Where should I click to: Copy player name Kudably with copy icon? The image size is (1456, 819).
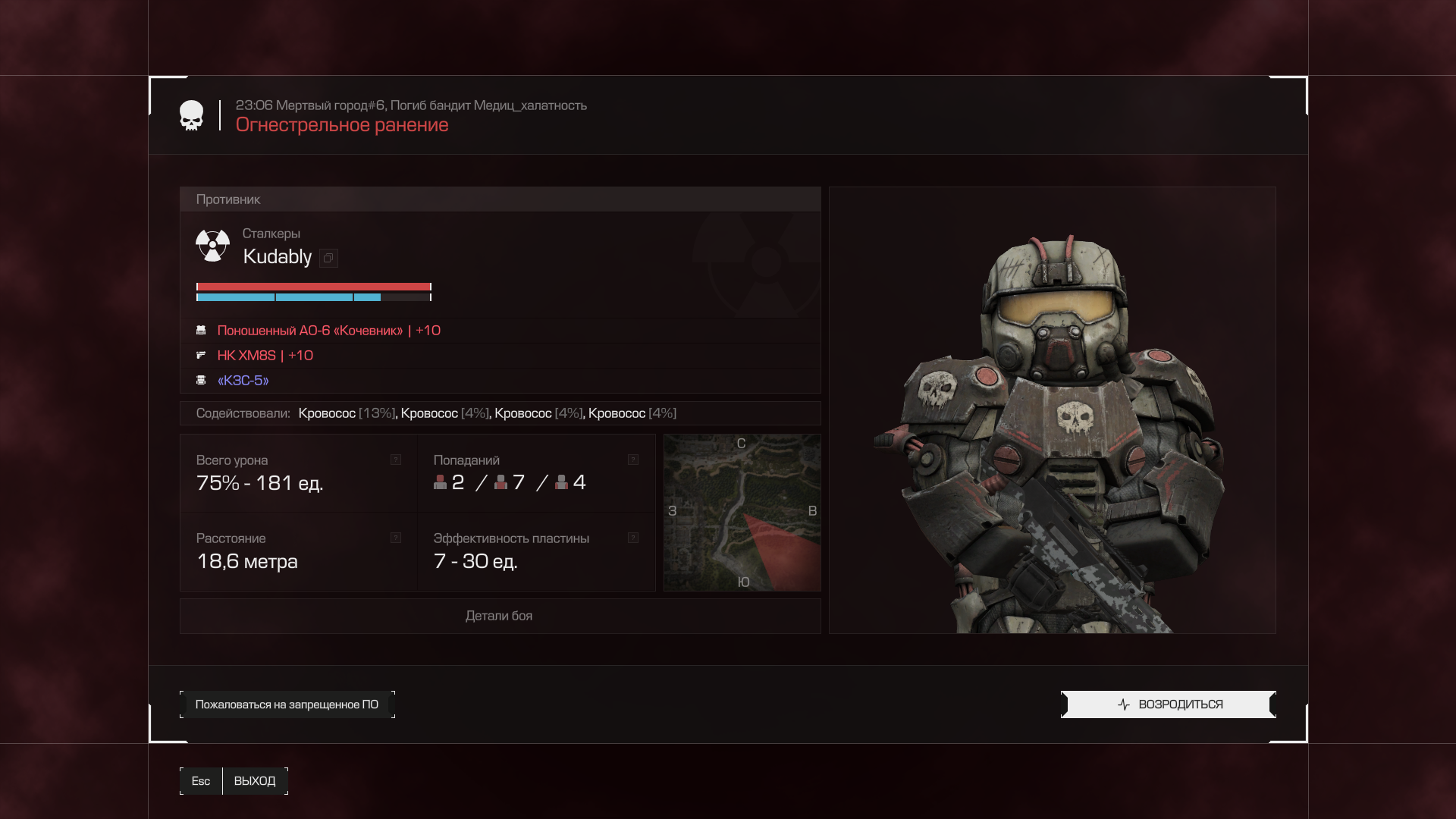point(328,258)
